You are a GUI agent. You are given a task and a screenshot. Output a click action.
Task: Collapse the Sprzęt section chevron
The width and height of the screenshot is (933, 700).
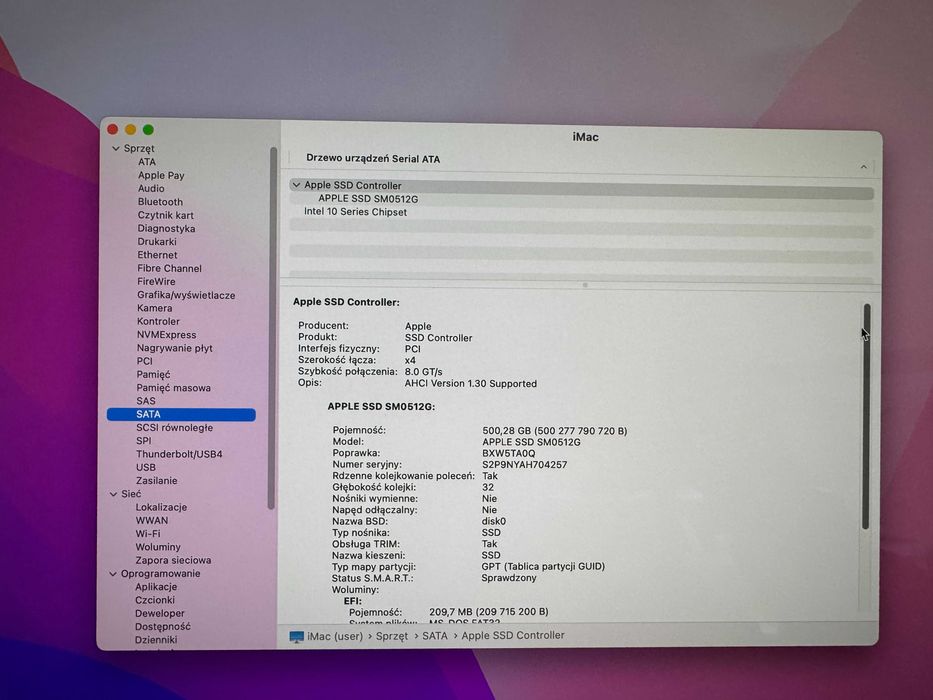115,148
